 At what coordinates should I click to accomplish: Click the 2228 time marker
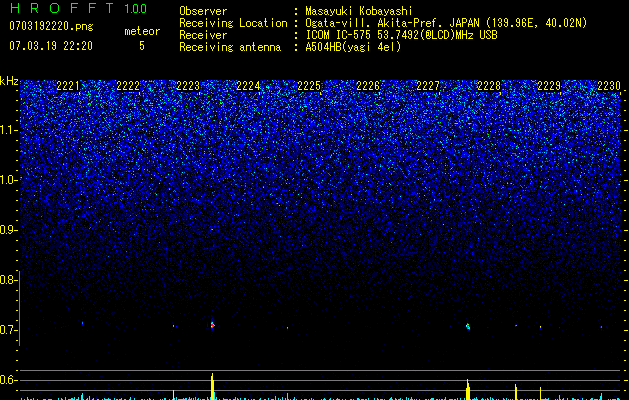[489, 86]
